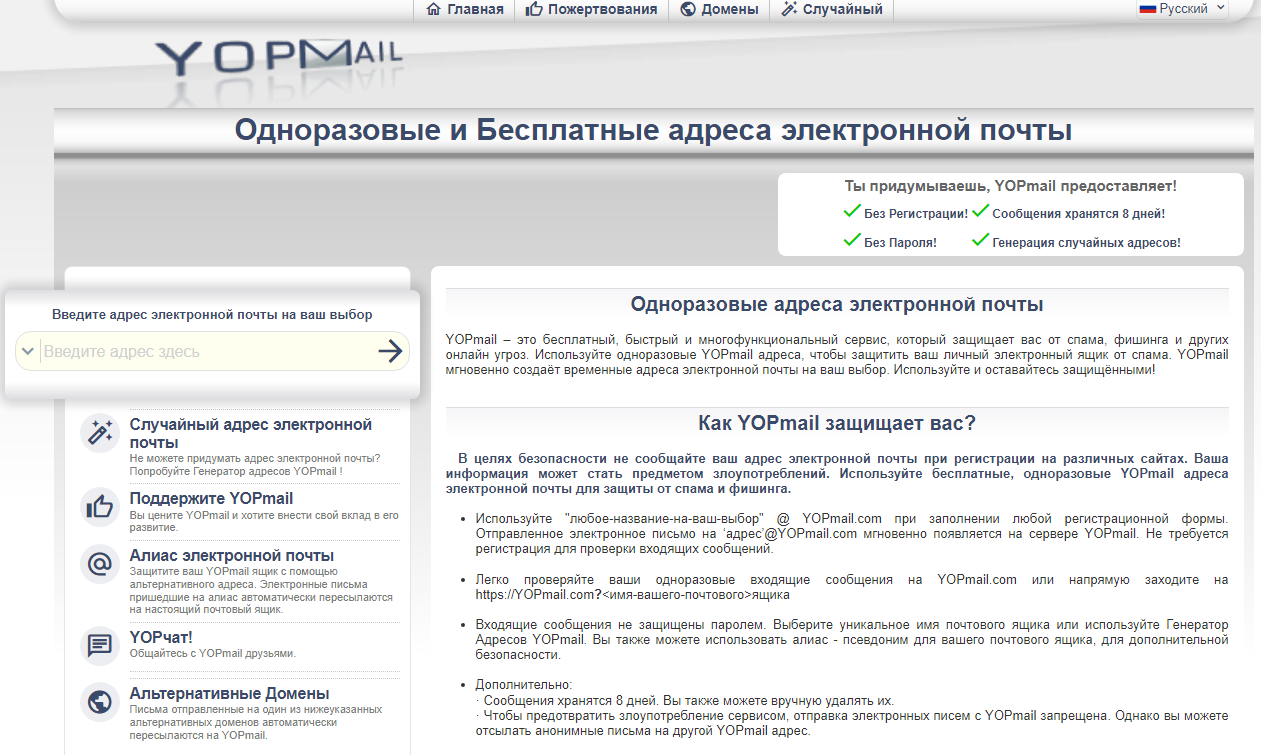Click the Как YOPmail защищает вас? heading

837,423
